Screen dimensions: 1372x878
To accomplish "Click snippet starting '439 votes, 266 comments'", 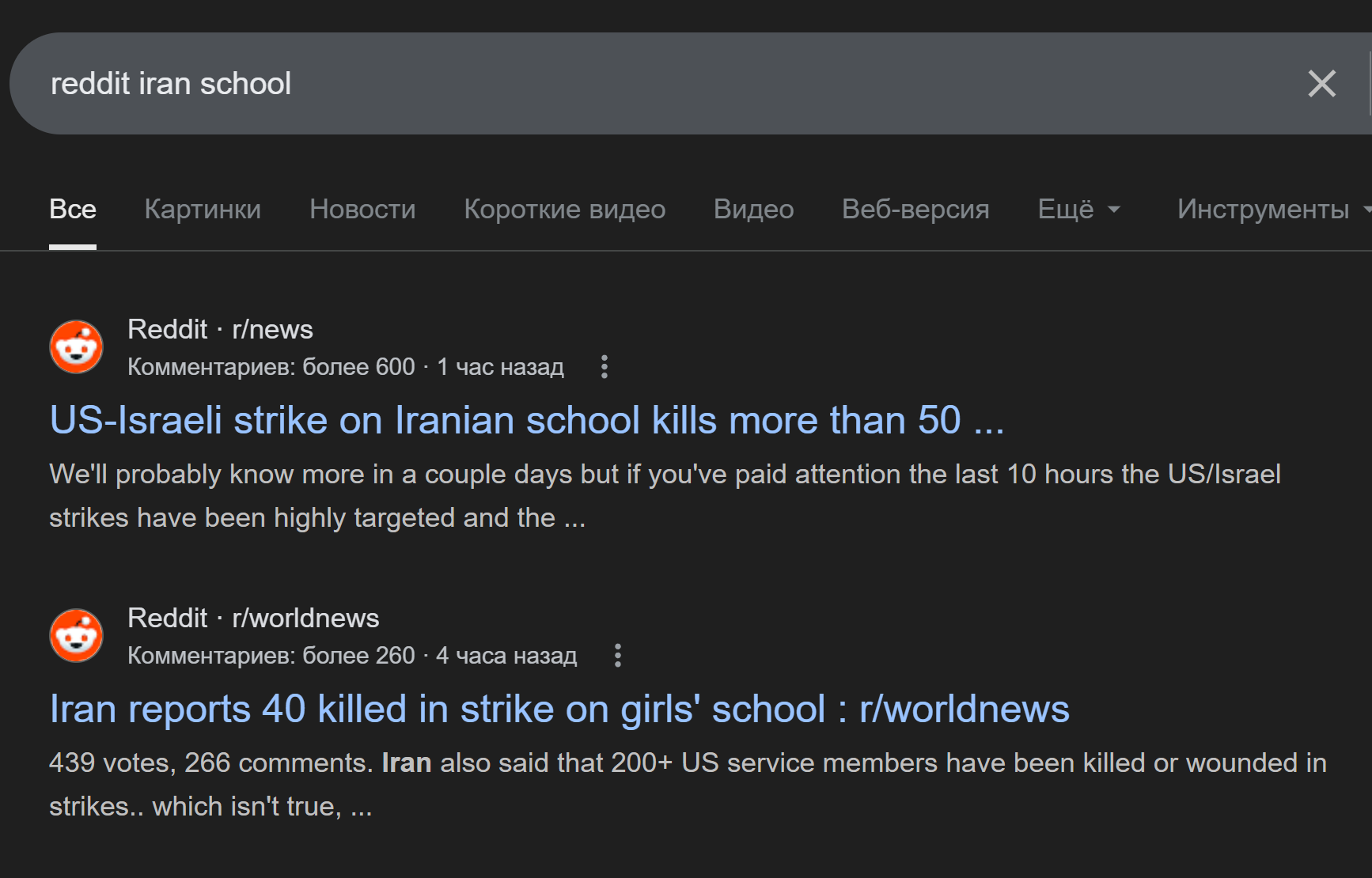I will (x=688, y=785).
